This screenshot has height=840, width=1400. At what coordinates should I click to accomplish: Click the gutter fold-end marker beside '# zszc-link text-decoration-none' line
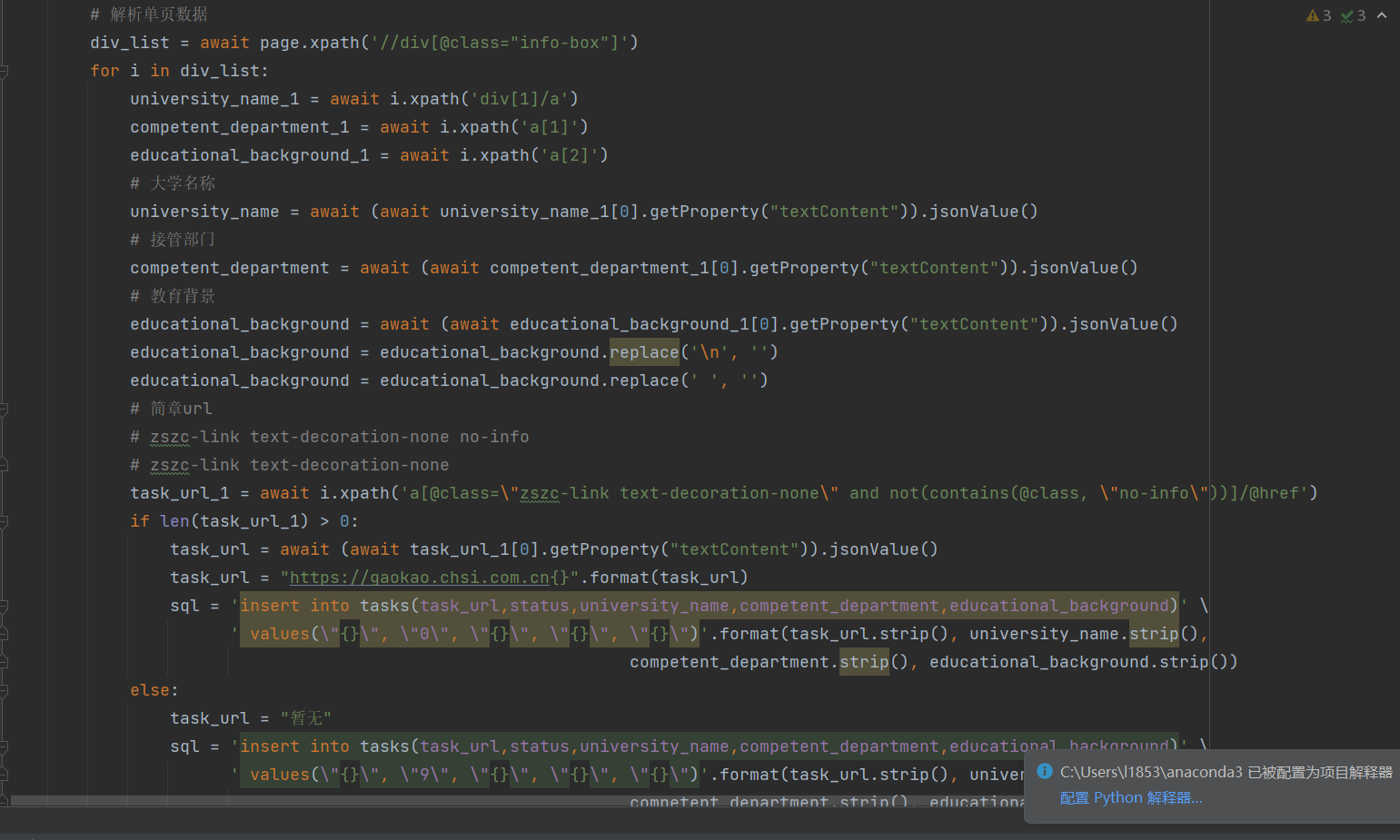tap(4, 465)
